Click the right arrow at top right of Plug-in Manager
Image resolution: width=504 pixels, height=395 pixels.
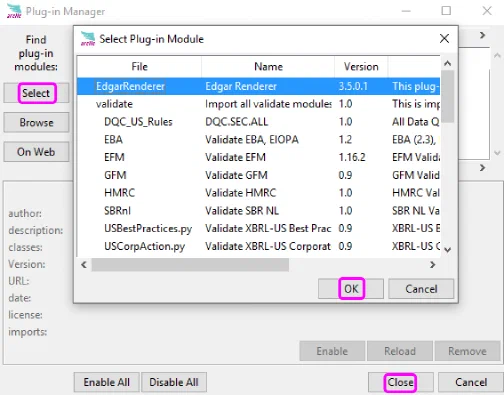(x=482, y=35)
